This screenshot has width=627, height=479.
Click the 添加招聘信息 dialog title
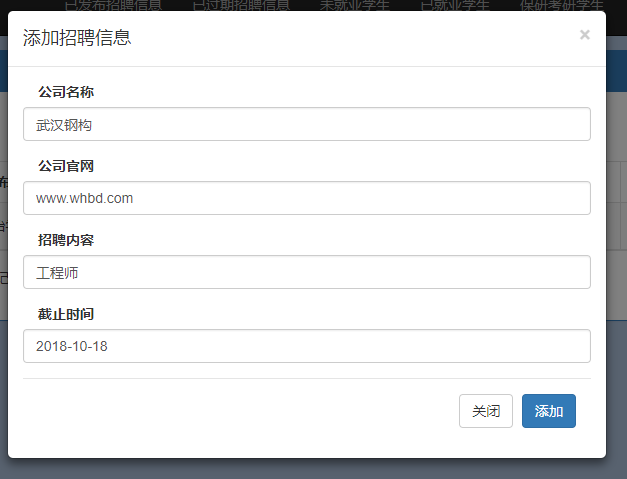point(77,39)
